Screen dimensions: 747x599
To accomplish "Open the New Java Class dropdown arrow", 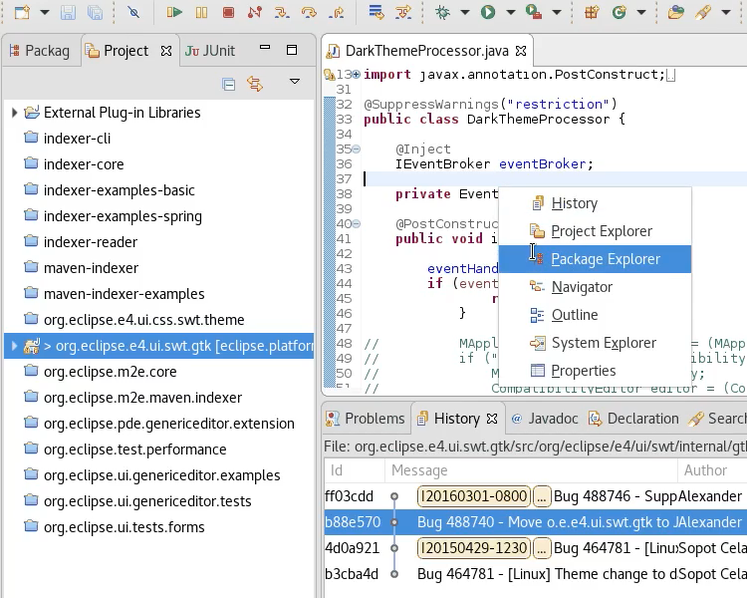I will coord(642,12).
